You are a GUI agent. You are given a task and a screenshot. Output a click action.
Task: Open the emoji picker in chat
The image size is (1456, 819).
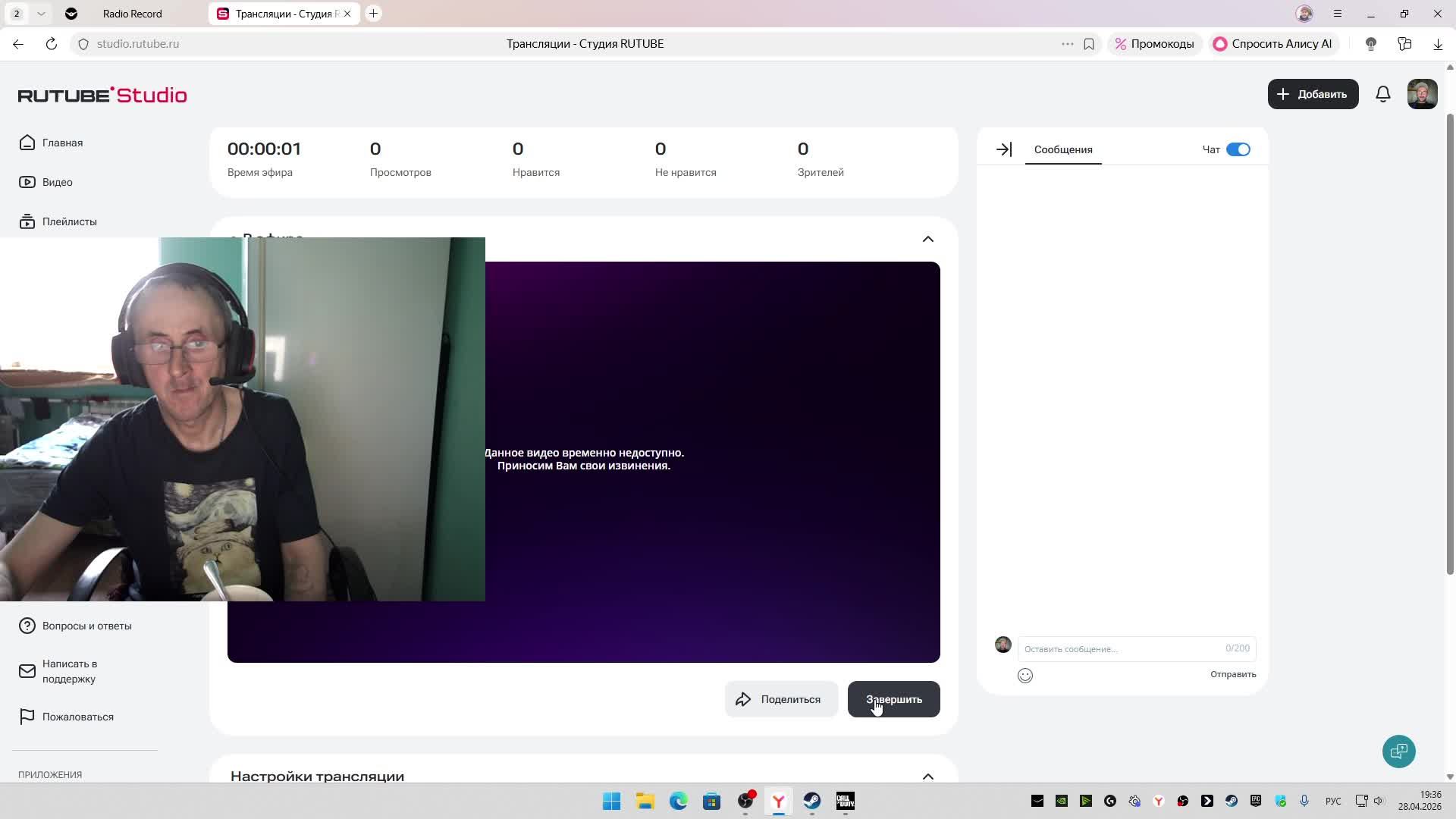pyautogui.click(x=1025, y=676)
